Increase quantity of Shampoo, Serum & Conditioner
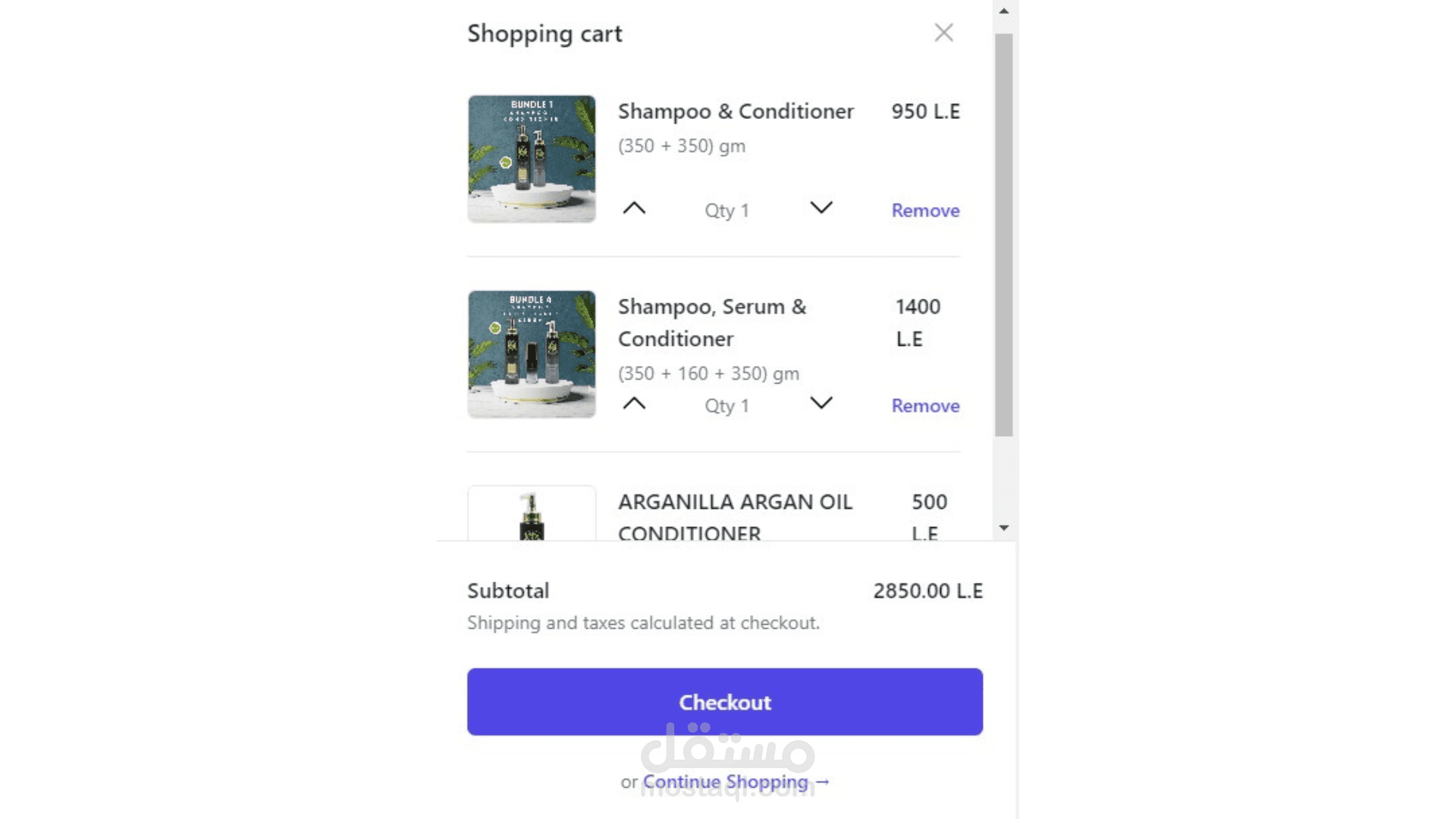The width and height of the screenshot is (1456, 819). (x=634, y=403)
